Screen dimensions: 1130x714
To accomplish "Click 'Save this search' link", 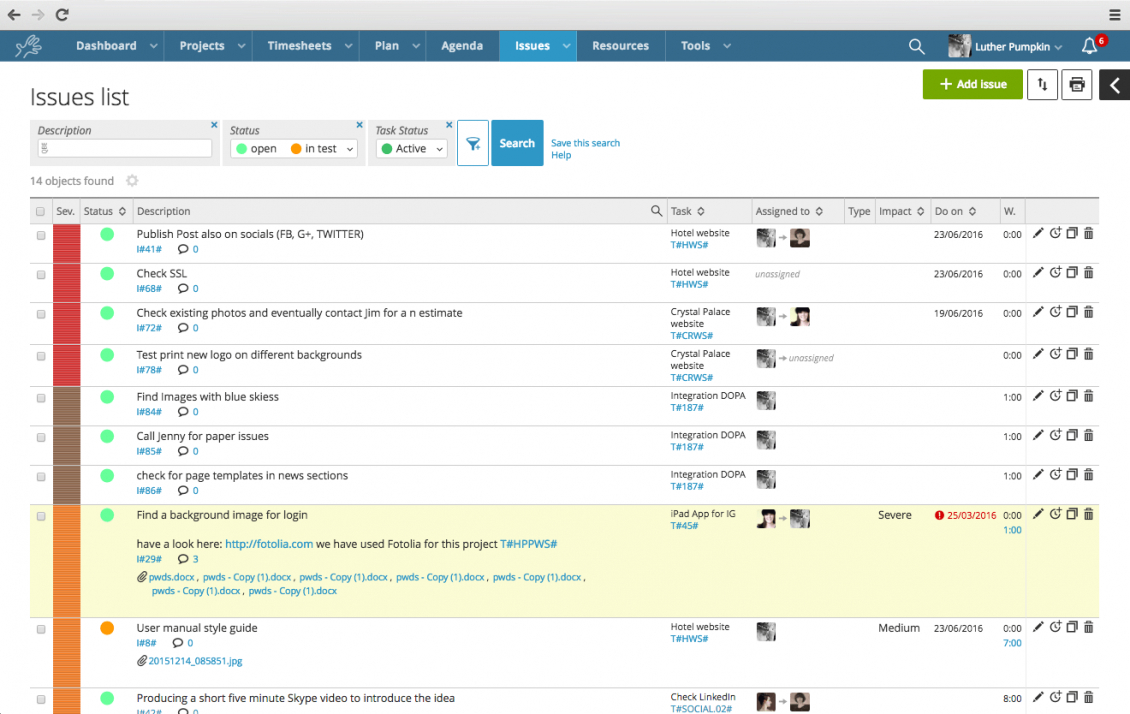I will 585,143.
